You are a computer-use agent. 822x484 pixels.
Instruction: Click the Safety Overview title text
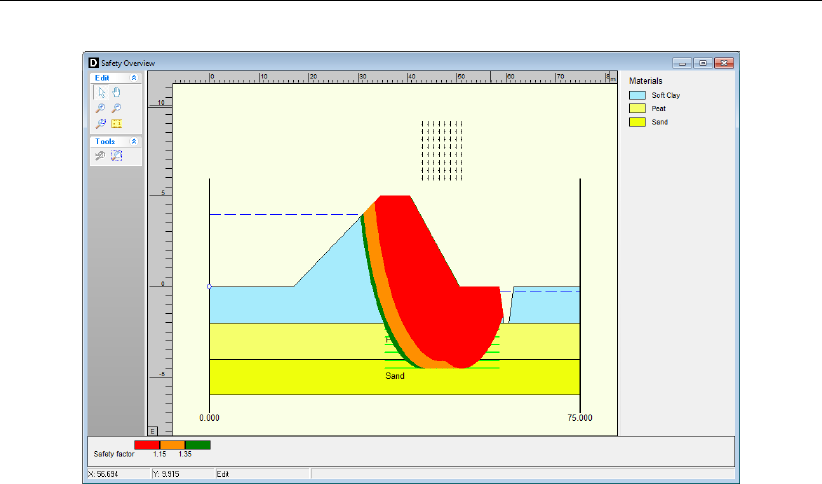coord(128,63)
